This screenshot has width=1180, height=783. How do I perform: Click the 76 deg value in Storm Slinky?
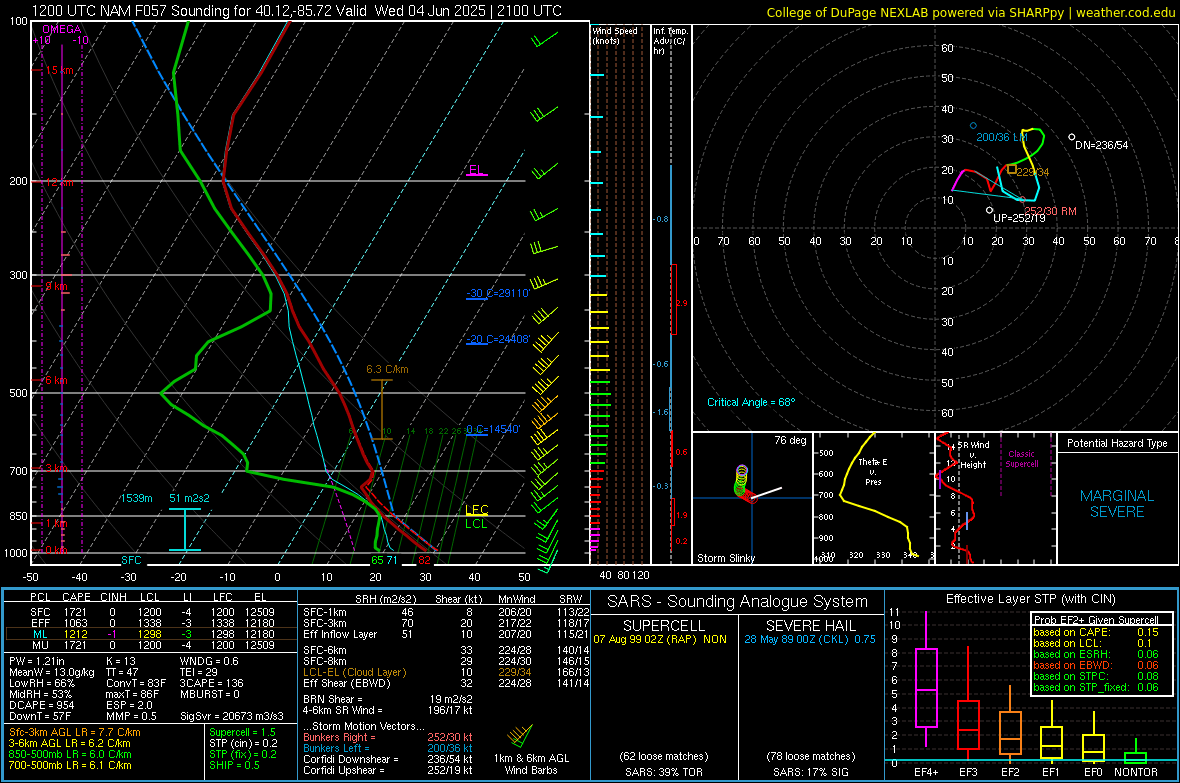[x=790, y=440]
